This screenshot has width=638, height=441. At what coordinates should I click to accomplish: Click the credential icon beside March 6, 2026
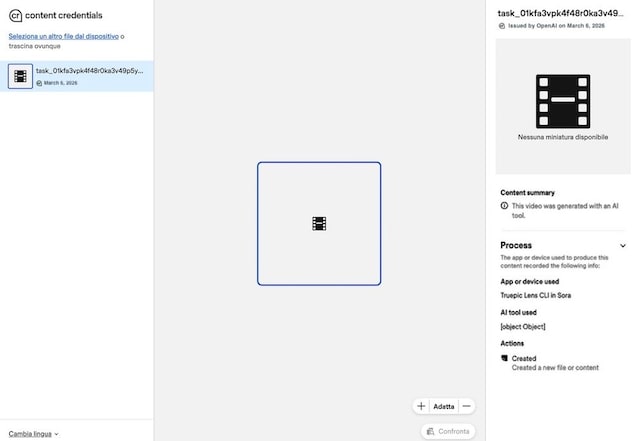[39, 83]
